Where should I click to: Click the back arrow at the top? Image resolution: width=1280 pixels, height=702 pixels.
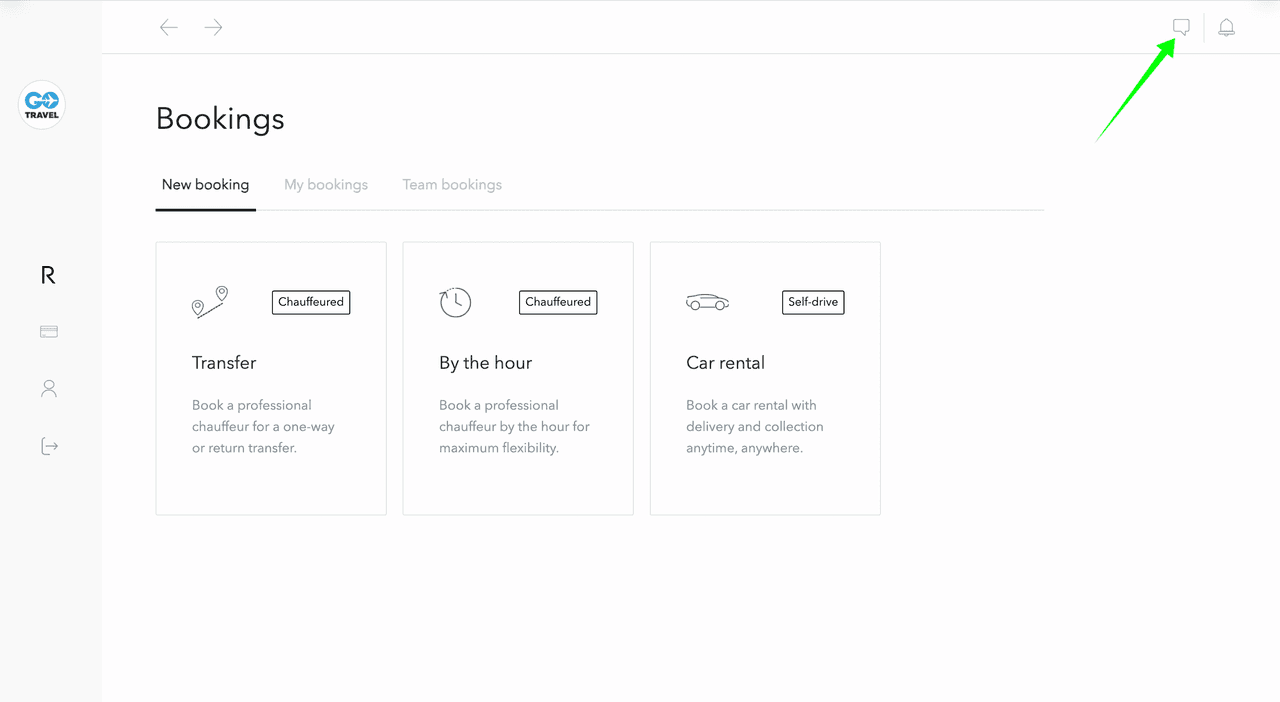(169, 28)
